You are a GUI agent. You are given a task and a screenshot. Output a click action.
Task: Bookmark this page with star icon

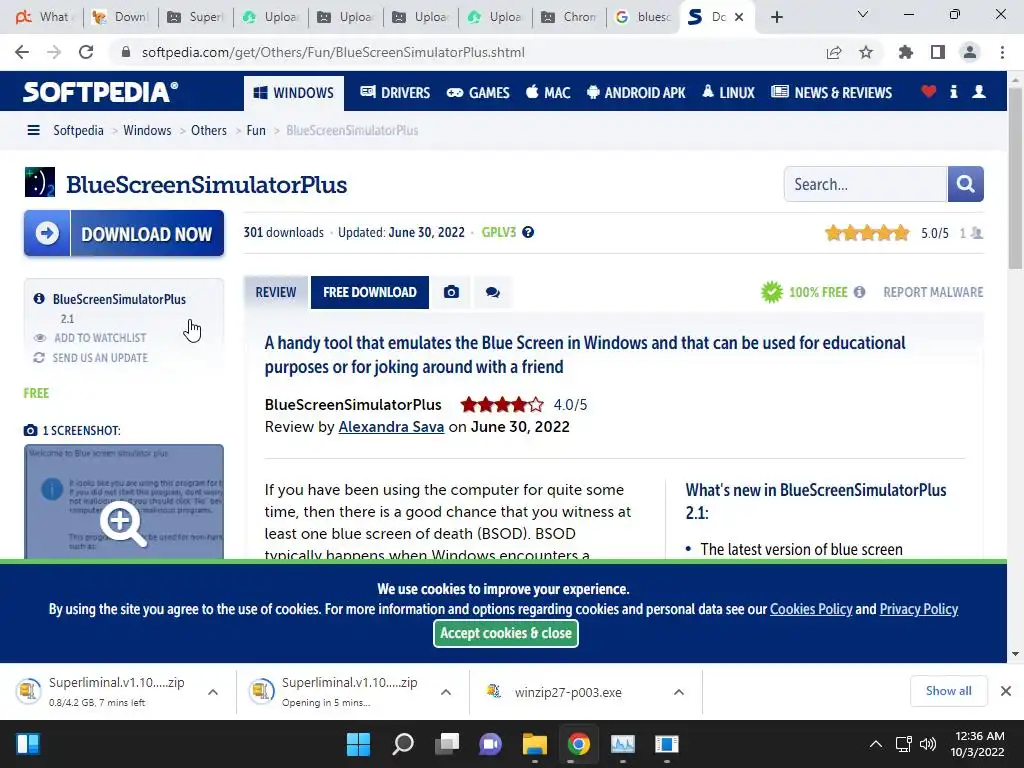(x=866, y=52)
